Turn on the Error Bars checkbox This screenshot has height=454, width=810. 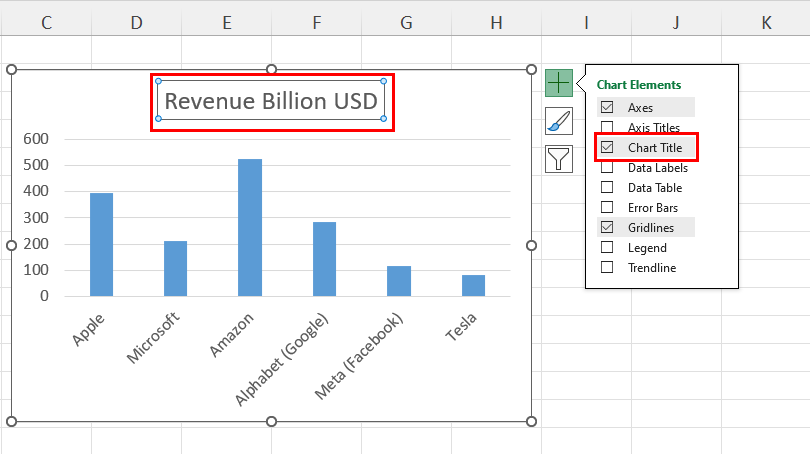tap(607, 207)
